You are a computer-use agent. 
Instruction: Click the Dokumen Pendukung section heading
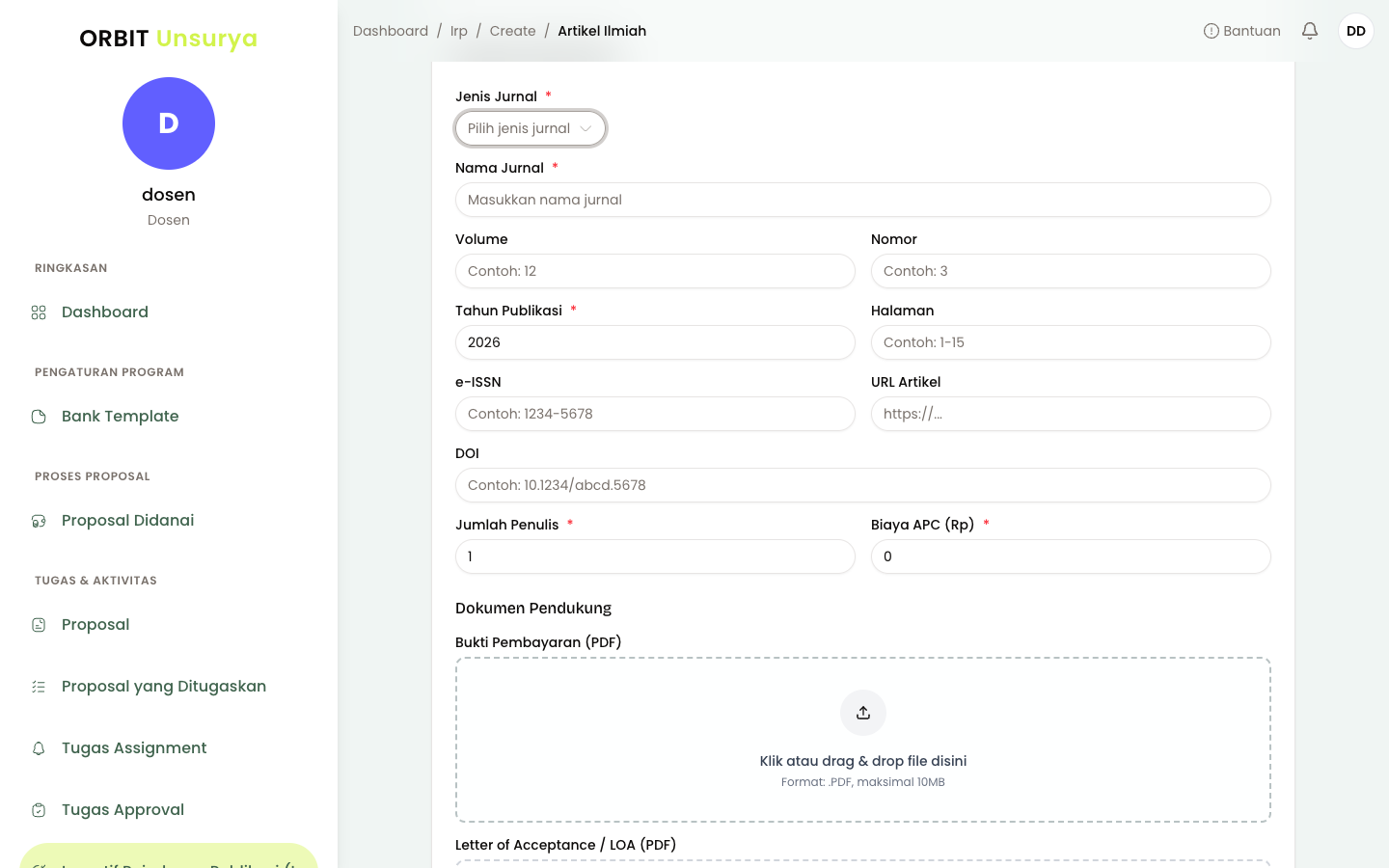coord(533,609)
